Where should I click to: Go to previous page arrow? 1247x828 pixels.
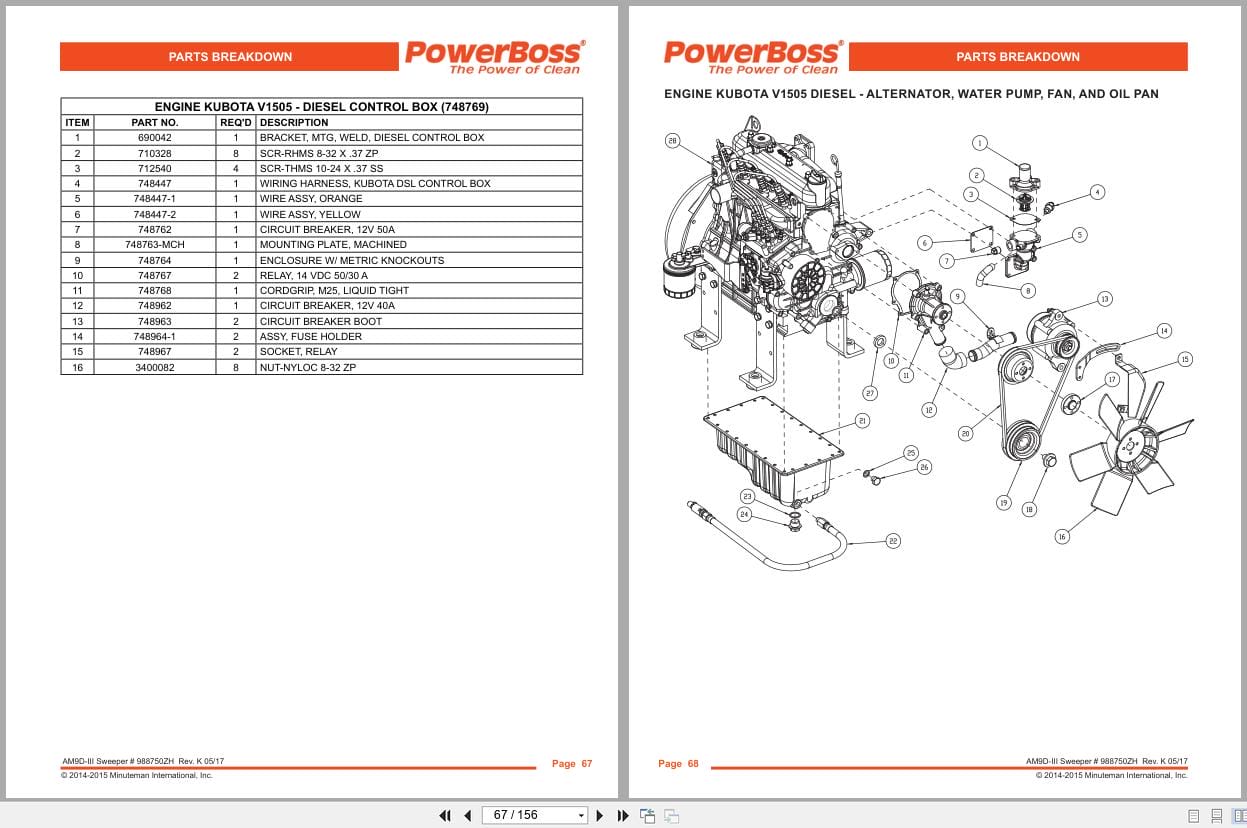pos(467,816)
